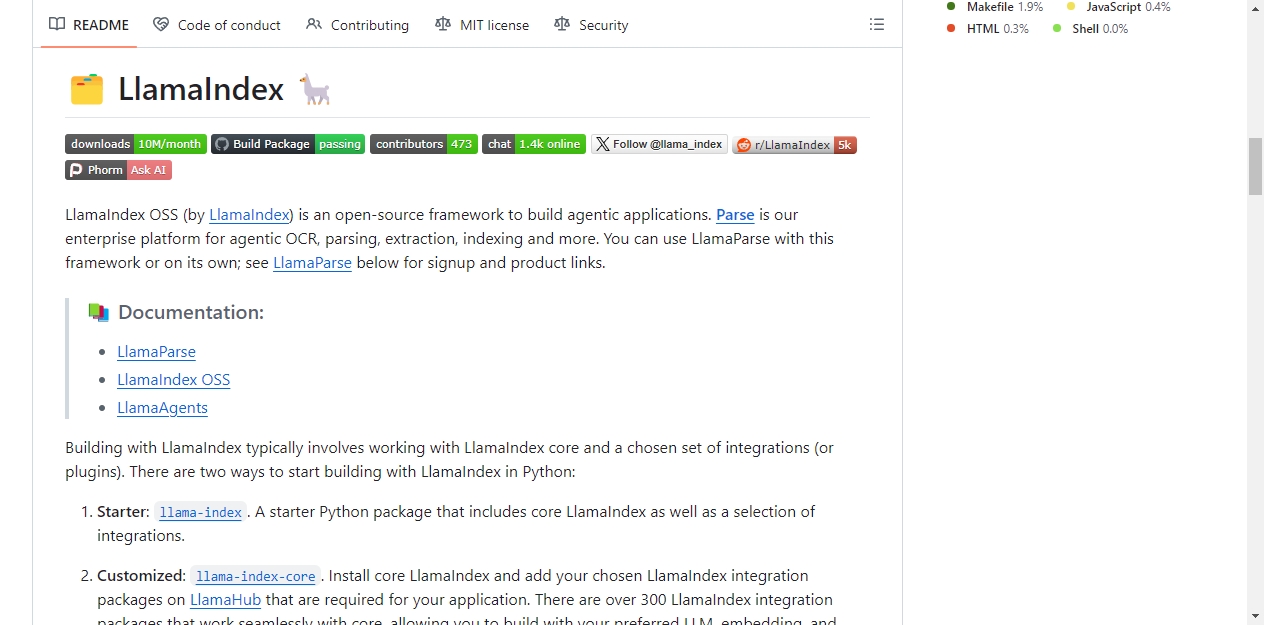1264x625 pixels.
Task: Open the LlamaIndex link in intro paragraph
Action: tap(249, 215)
